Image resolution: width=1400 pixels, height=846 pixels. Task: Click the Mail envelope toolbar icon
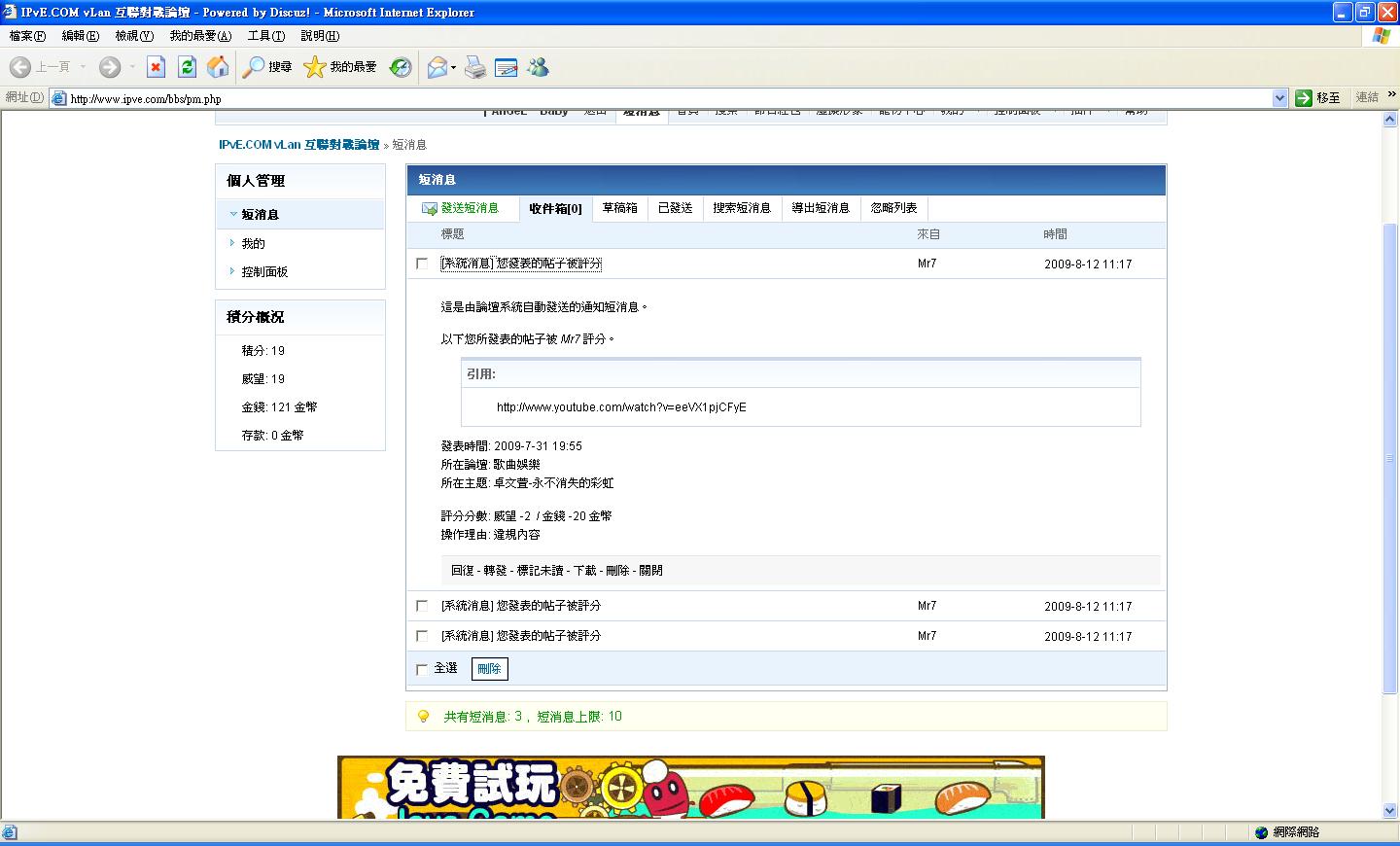click(x=437, y=67)
